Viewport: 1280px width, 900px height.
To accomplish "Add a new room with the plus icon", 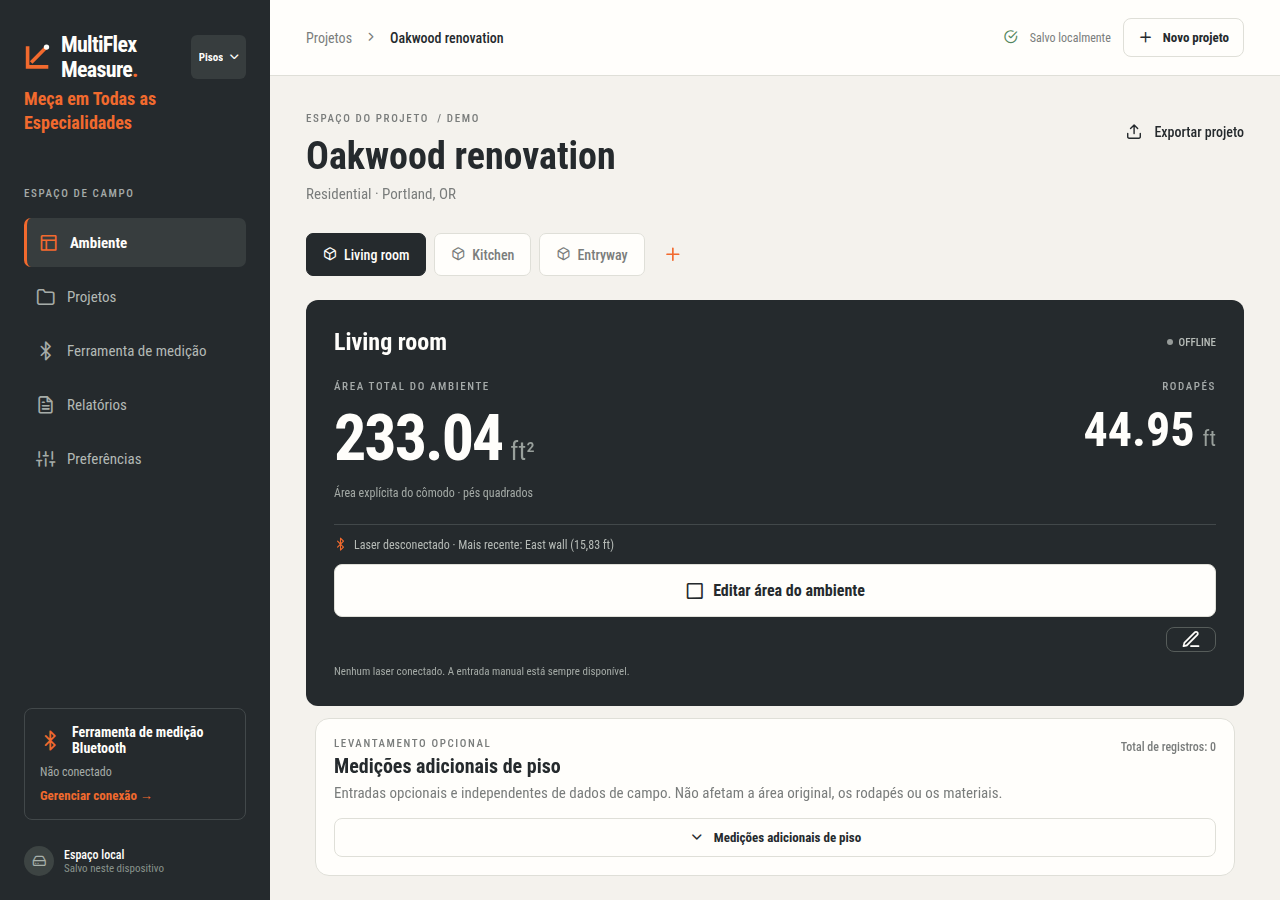I will click(x=673, y=254).
